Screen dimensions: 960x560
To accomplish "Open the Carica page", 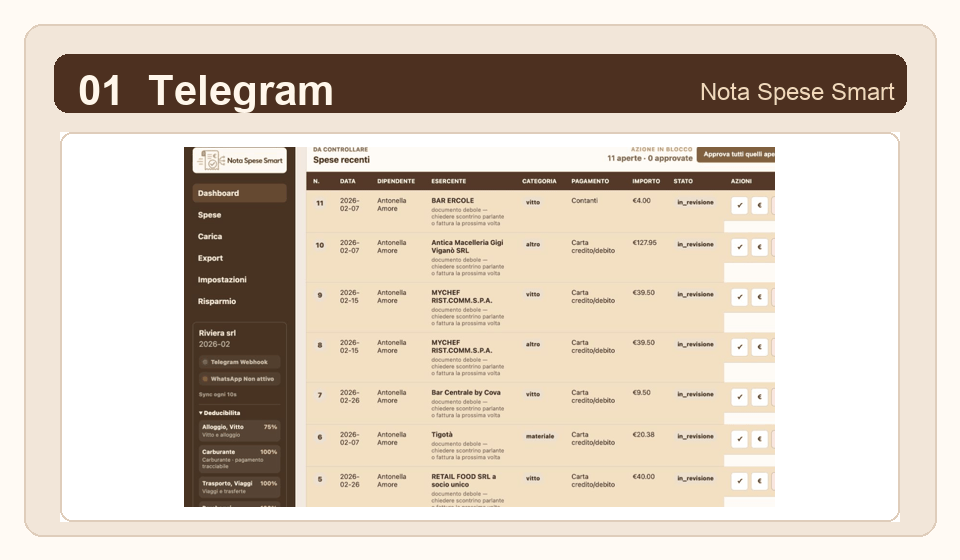I will [x=210, y=236].
